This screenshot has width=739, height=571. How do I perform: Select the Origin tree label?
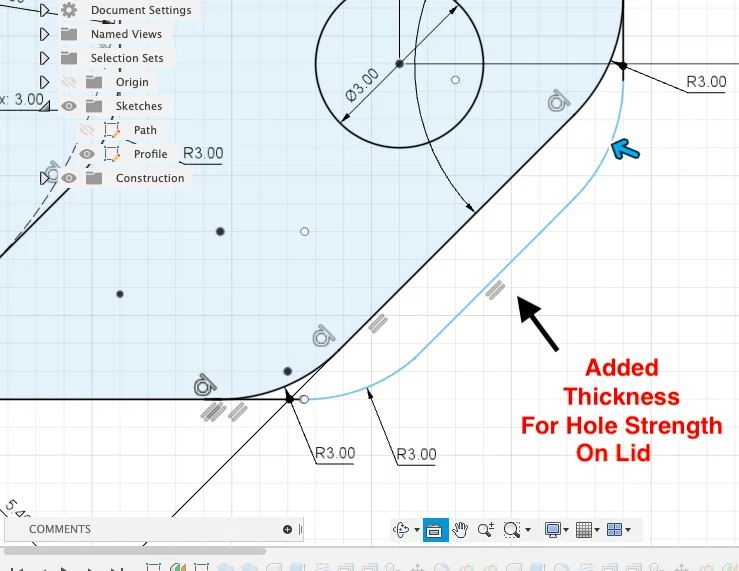click(x=132, y=82)
